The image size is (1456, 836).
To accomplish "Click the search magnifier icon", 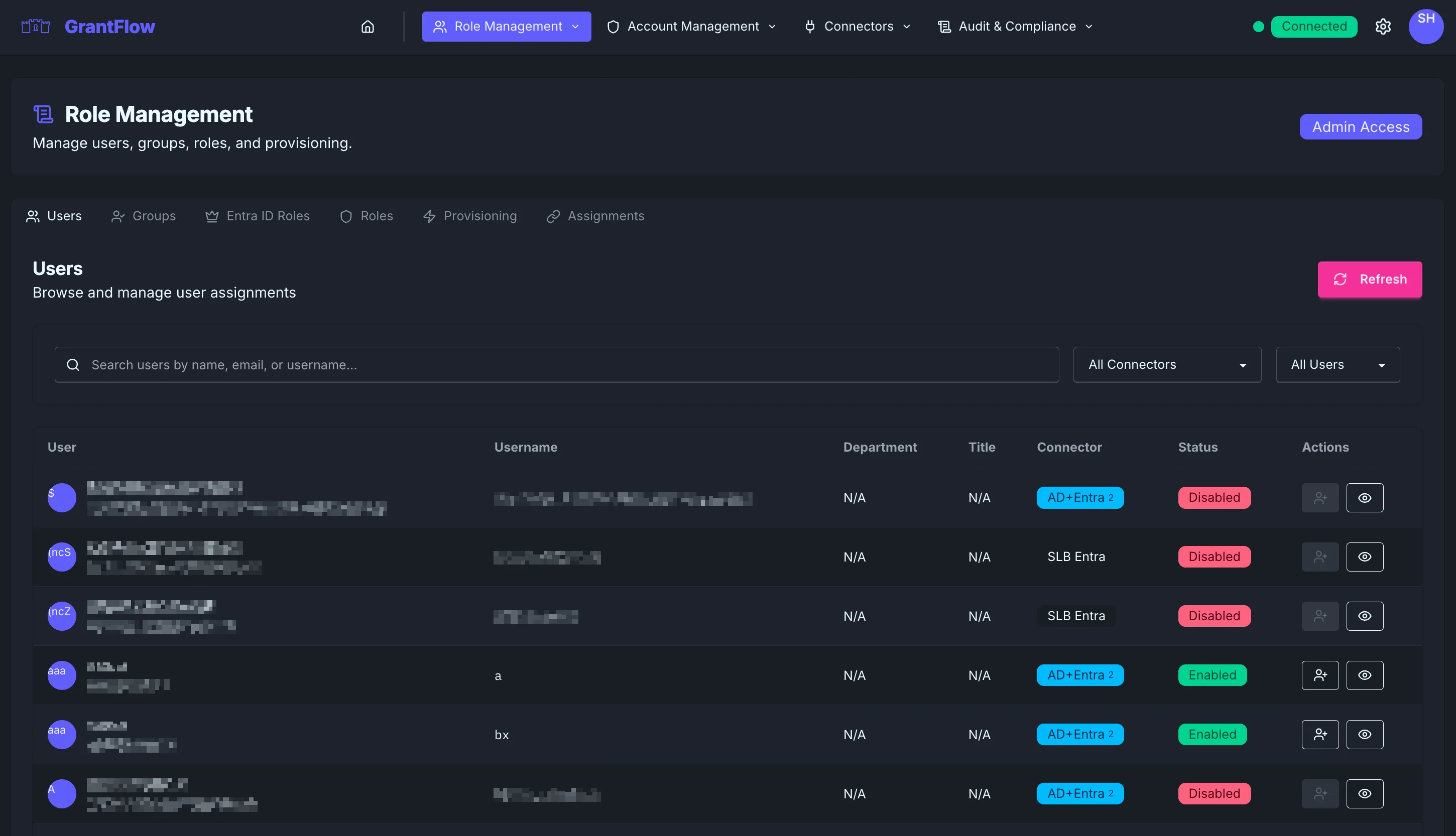I will coord(73,365).
